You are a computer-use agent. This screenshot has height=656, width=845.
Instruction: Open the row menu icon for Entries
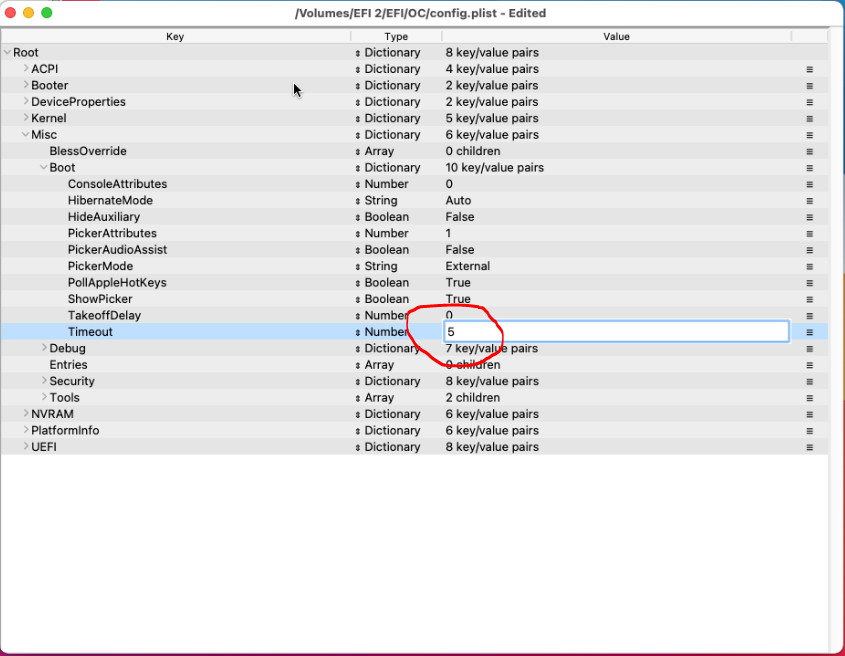coord(809,365)
